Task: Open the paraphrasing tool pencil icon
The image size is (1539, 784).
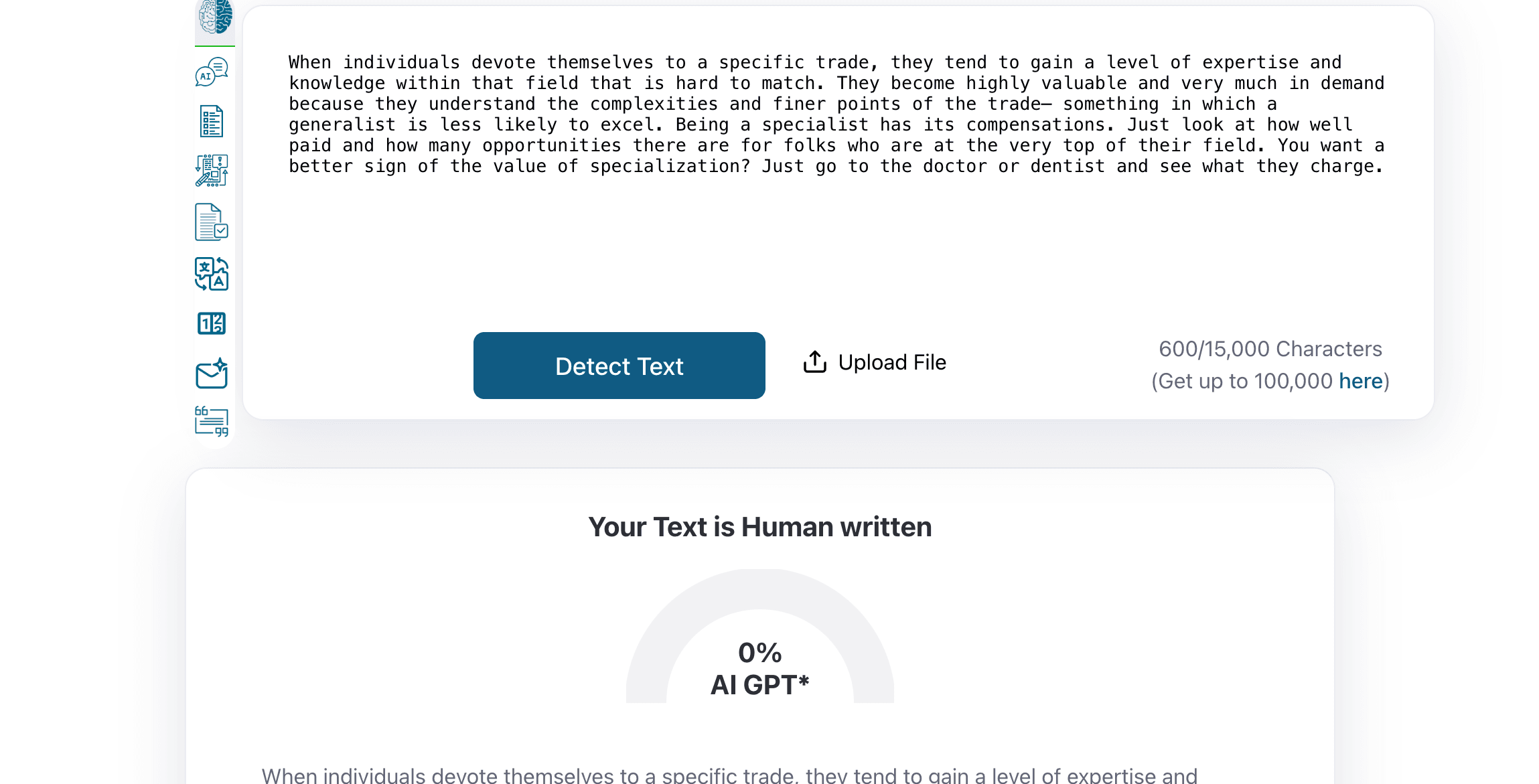Action: coord(212,171)
